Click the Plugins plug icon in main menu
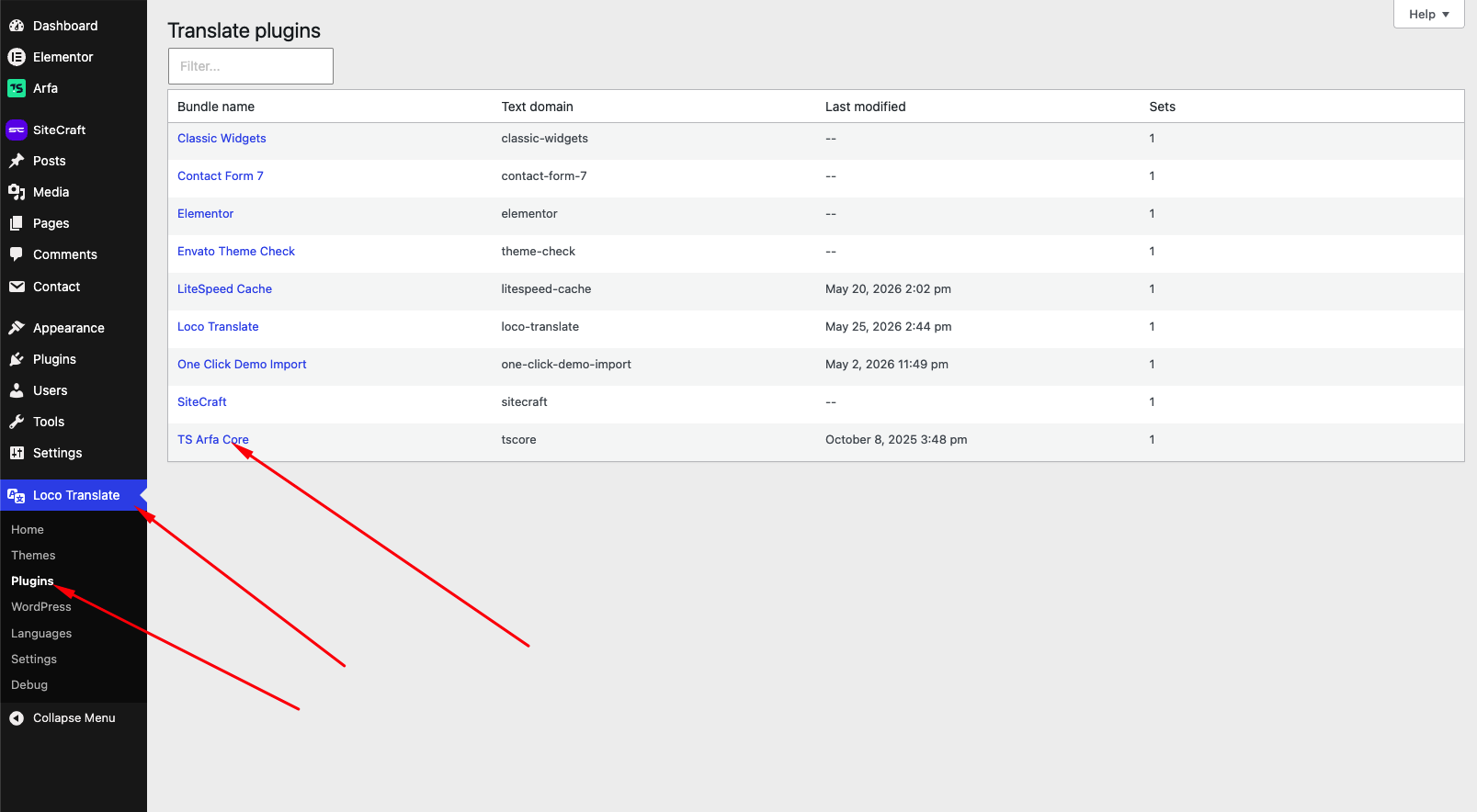The width and height of the screenshot is (1477, 812). pos(17,359)
